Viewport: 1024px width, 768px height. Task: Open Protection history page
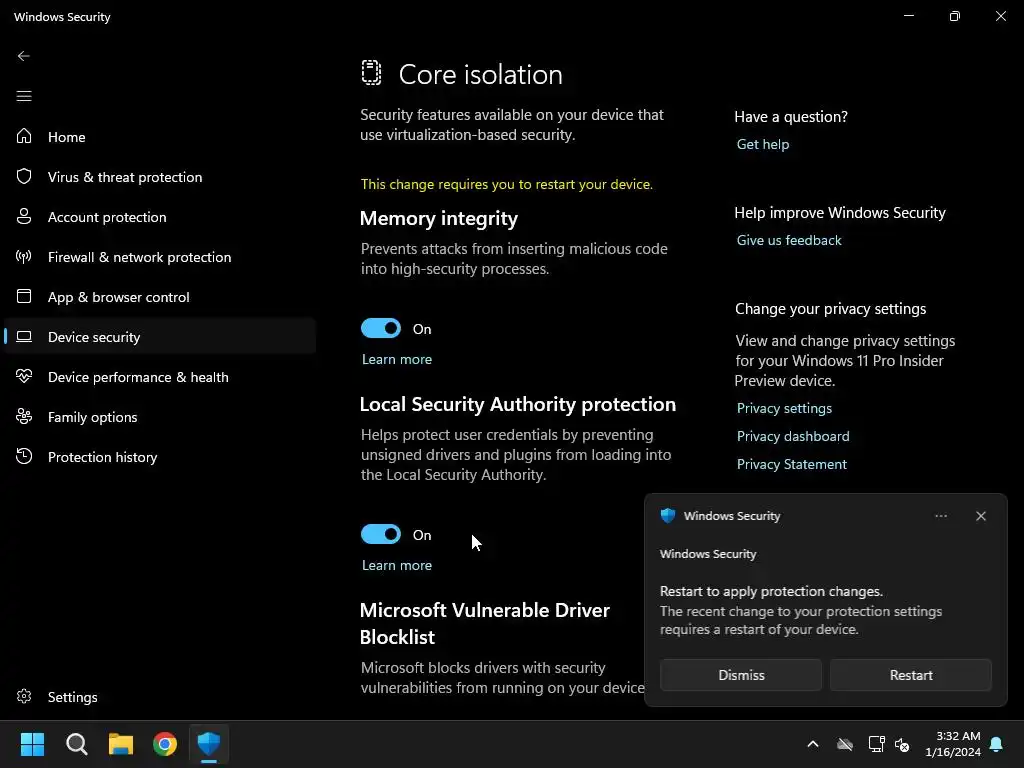point(103,456)
